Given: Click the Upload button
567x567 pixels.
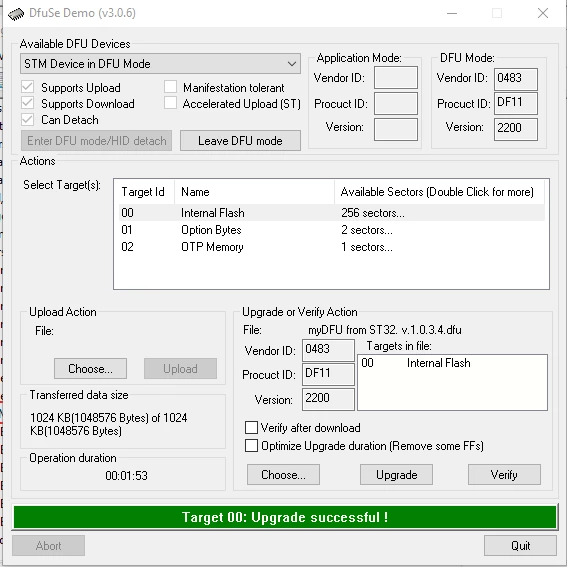Looking at the screenshot, I should tap(180, 369).
